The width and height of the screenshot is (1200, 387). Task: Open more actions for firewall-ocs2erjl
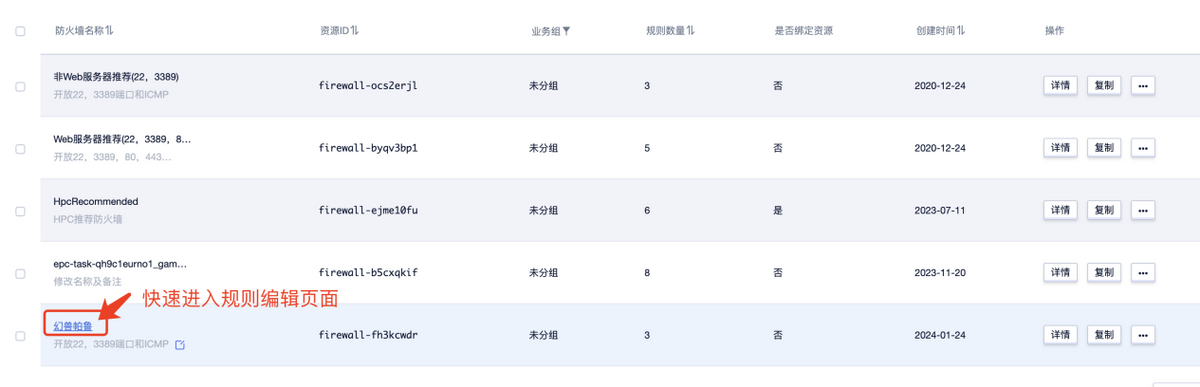click(x=1143, y=86)
